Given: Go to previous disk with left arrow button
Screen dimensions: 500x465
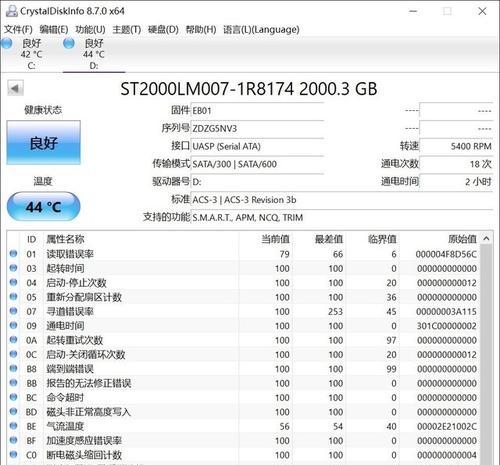Looking at the screenshot, I should pyautogui.click(x=15, y=88).
